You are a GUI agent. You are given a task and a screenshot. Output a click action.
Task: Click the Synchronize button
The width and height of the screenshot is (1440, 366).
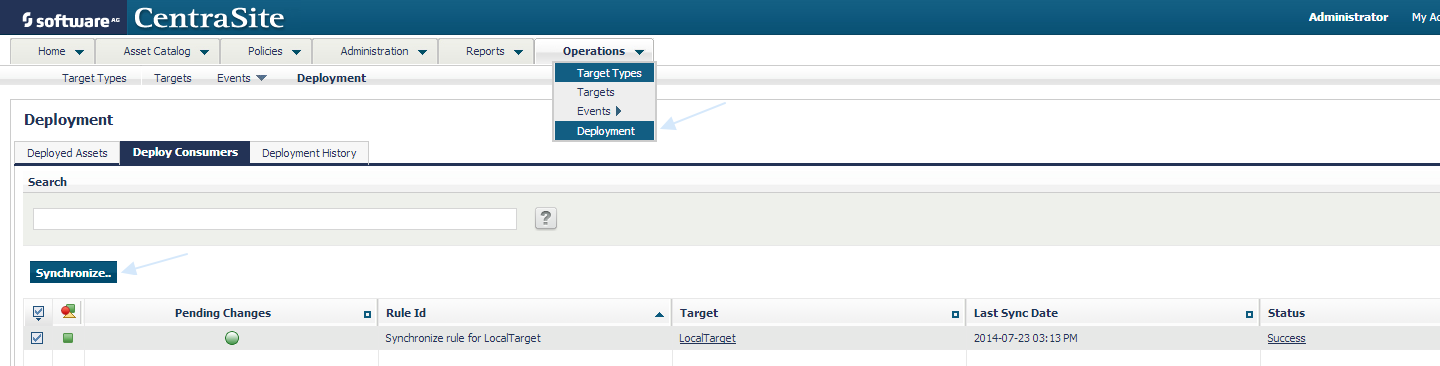tap(73, 272)
